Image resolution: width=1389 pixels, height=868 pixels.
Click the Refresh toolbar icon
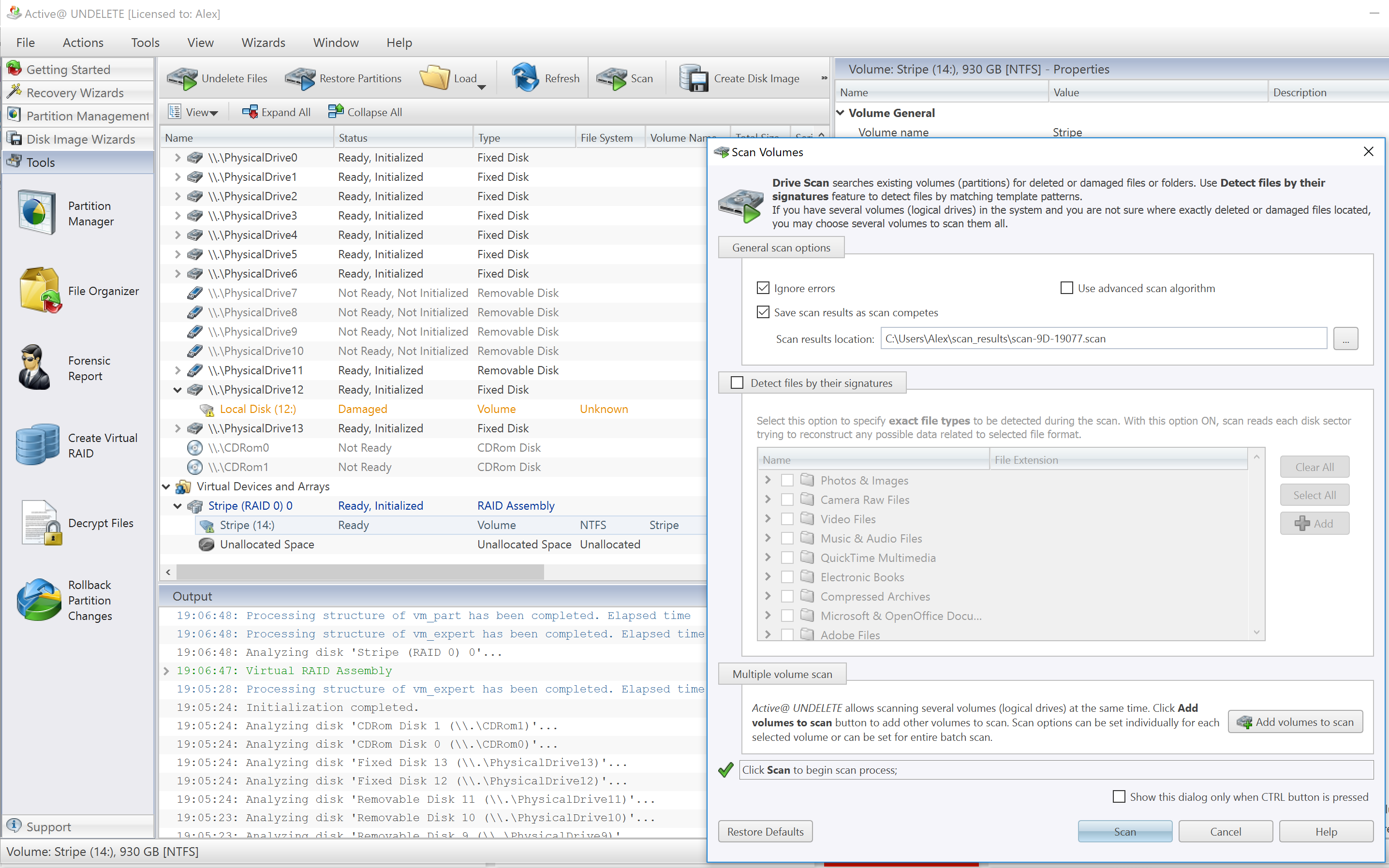point(525,77)
